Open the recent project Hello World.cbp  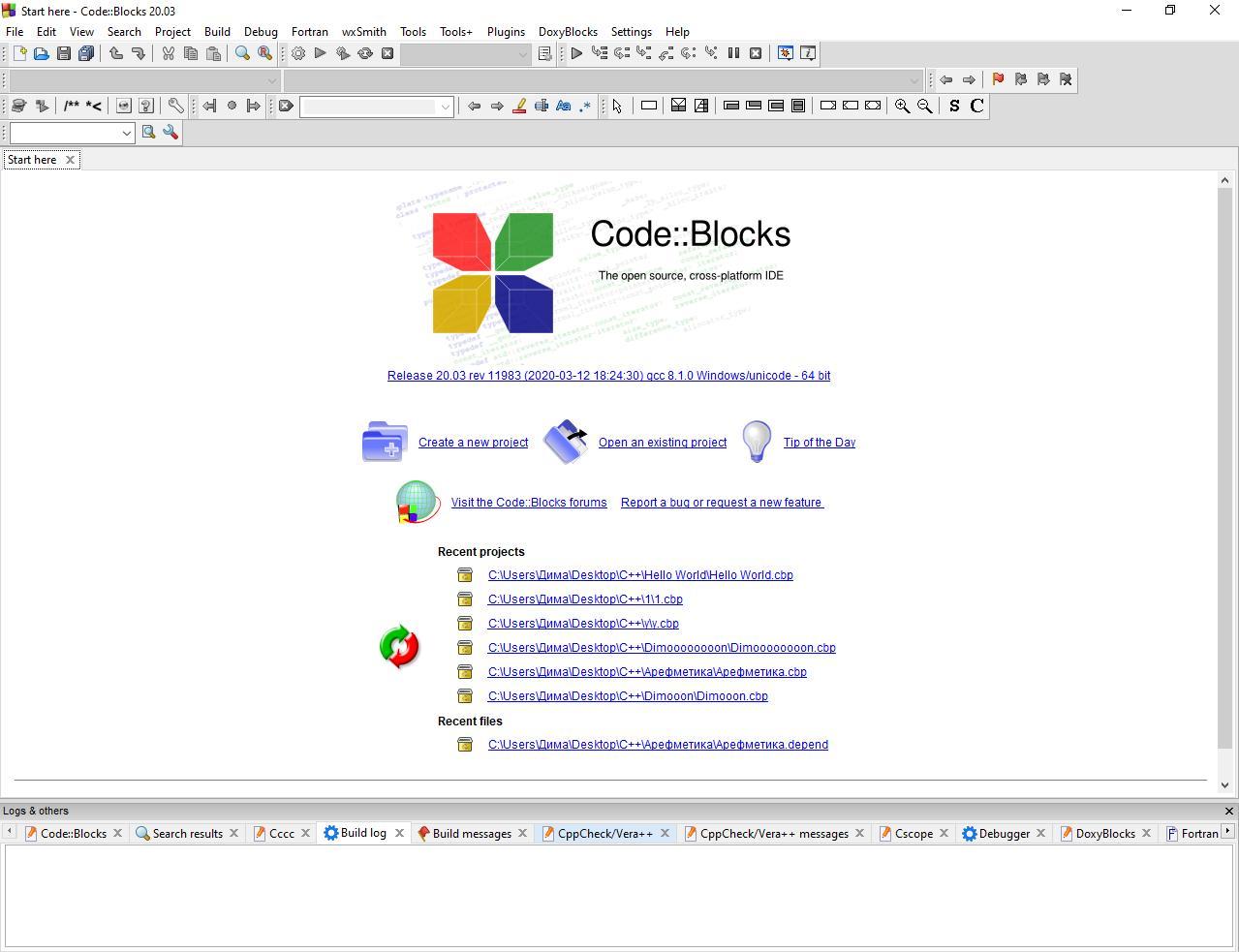tap(640, 575)
